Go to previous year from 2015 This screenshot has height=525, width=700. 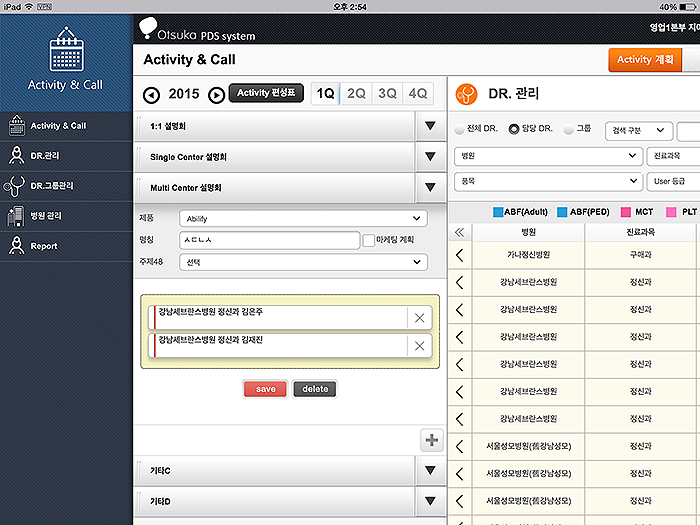(151, 95)
